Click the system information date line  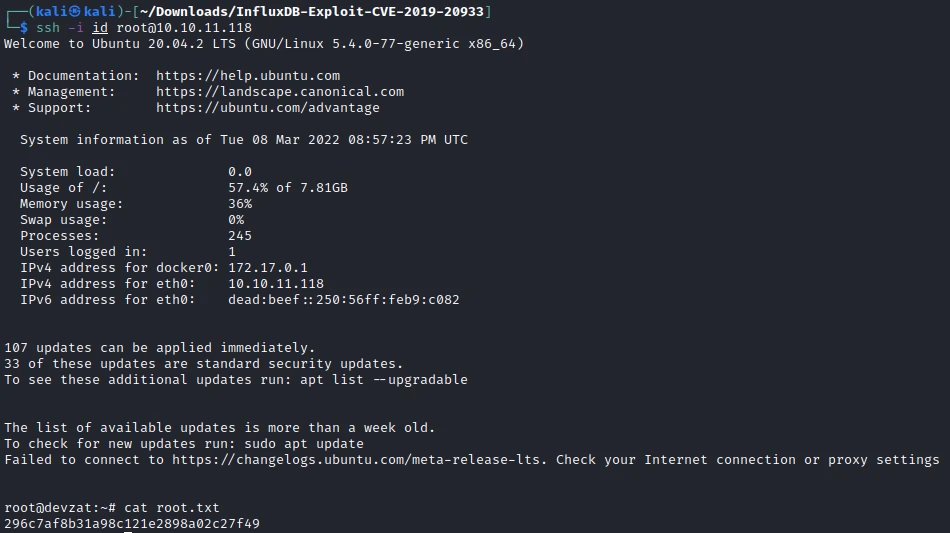coord(244,140)
